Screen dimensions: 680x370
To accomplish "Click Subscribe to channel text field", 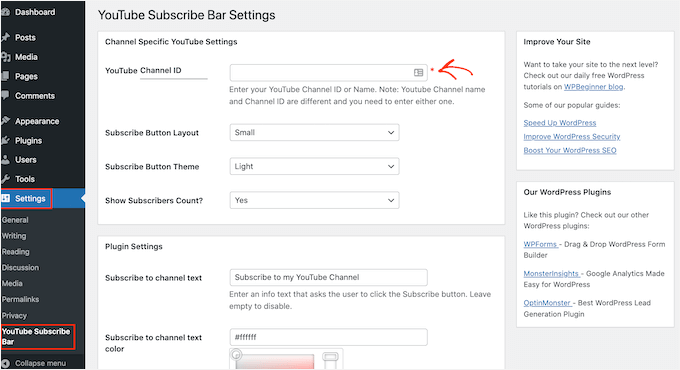I will point(328,277).
